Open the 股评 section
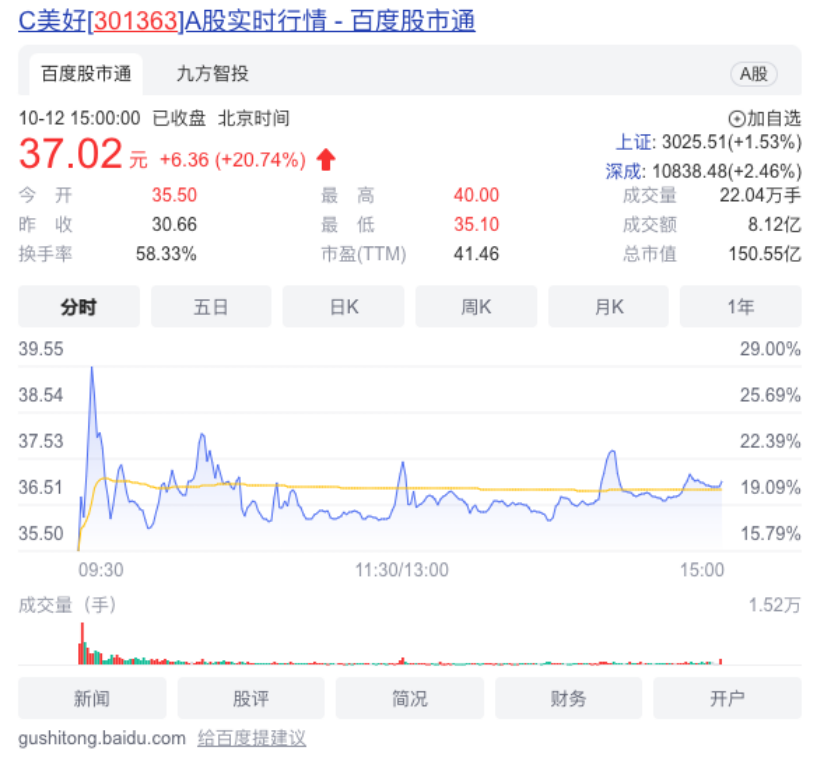The height and width of the screenshot is (761, 831). click(251, 698)
